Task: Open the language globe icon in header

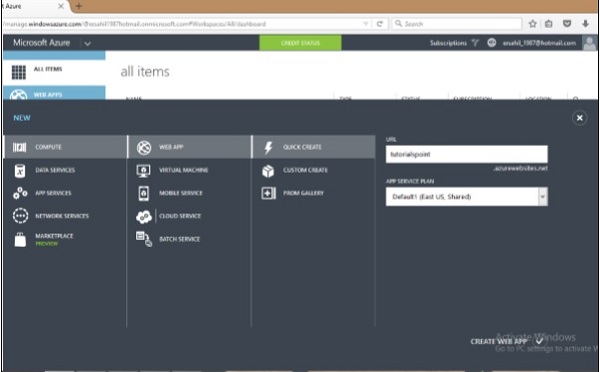Action: (492, 43)
